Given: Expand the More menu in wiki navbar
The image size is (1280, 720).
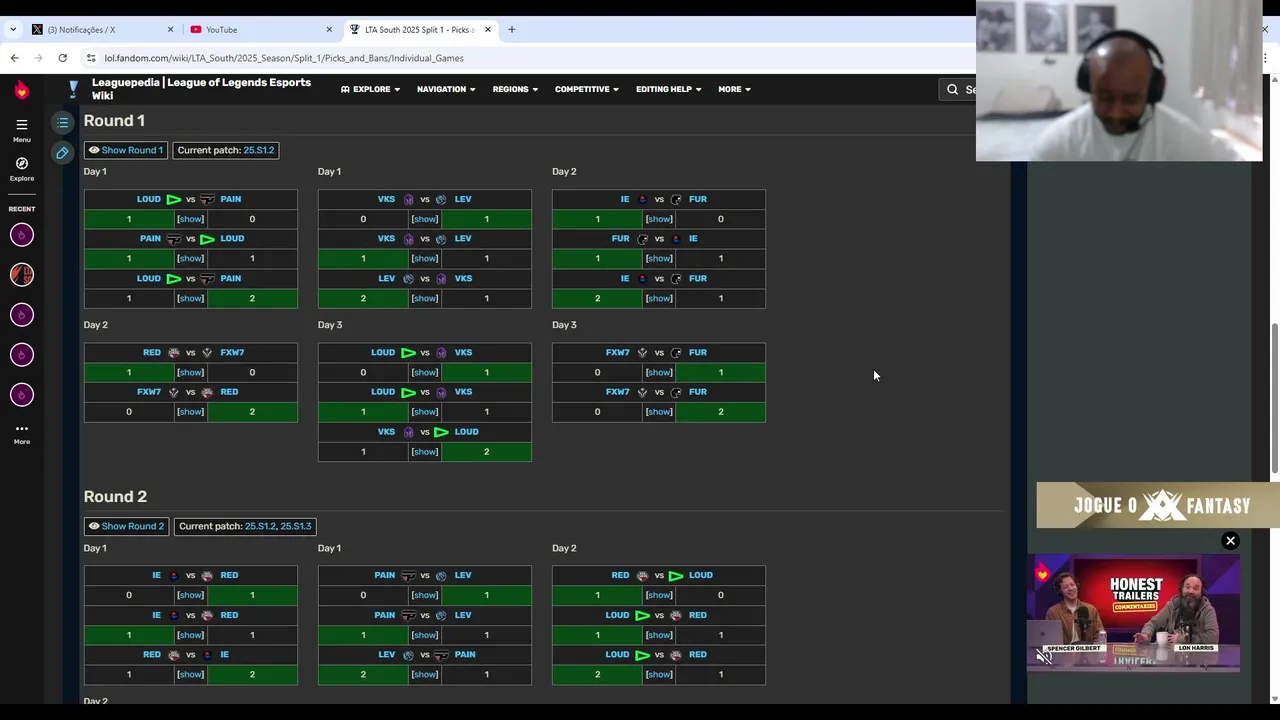Looking at the screenshot, I should click(734, 89).
